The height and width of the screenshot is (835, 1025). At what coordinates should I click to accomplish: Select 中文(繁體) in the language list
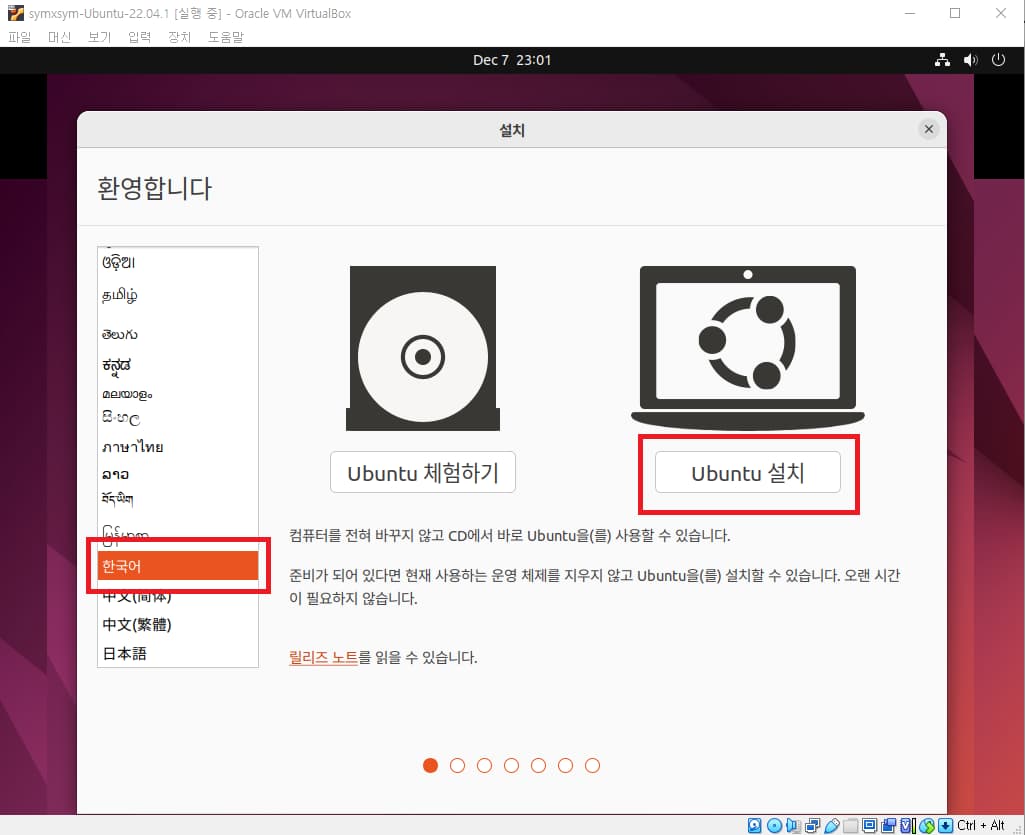(x=178, y=624)
